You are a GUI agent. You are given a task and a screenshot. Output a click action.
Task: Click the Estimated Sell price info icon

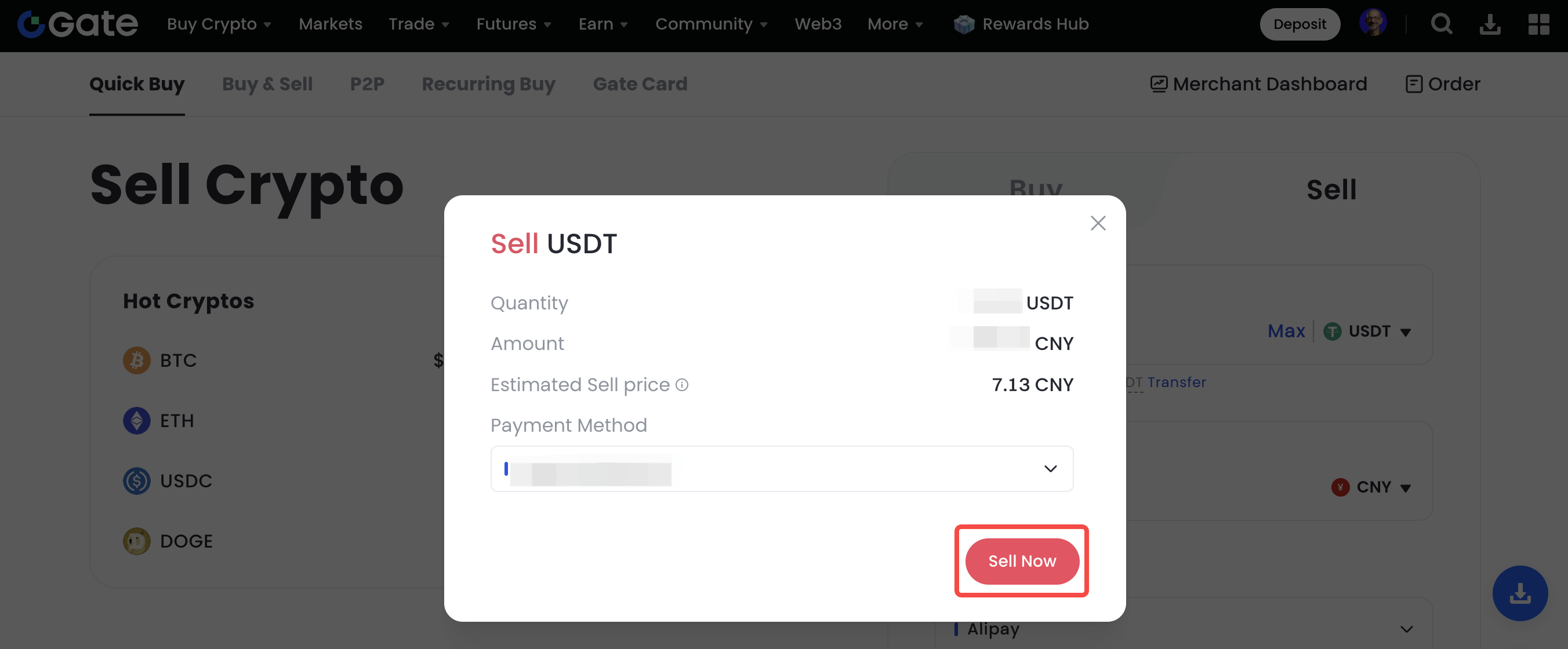(683, 384)
